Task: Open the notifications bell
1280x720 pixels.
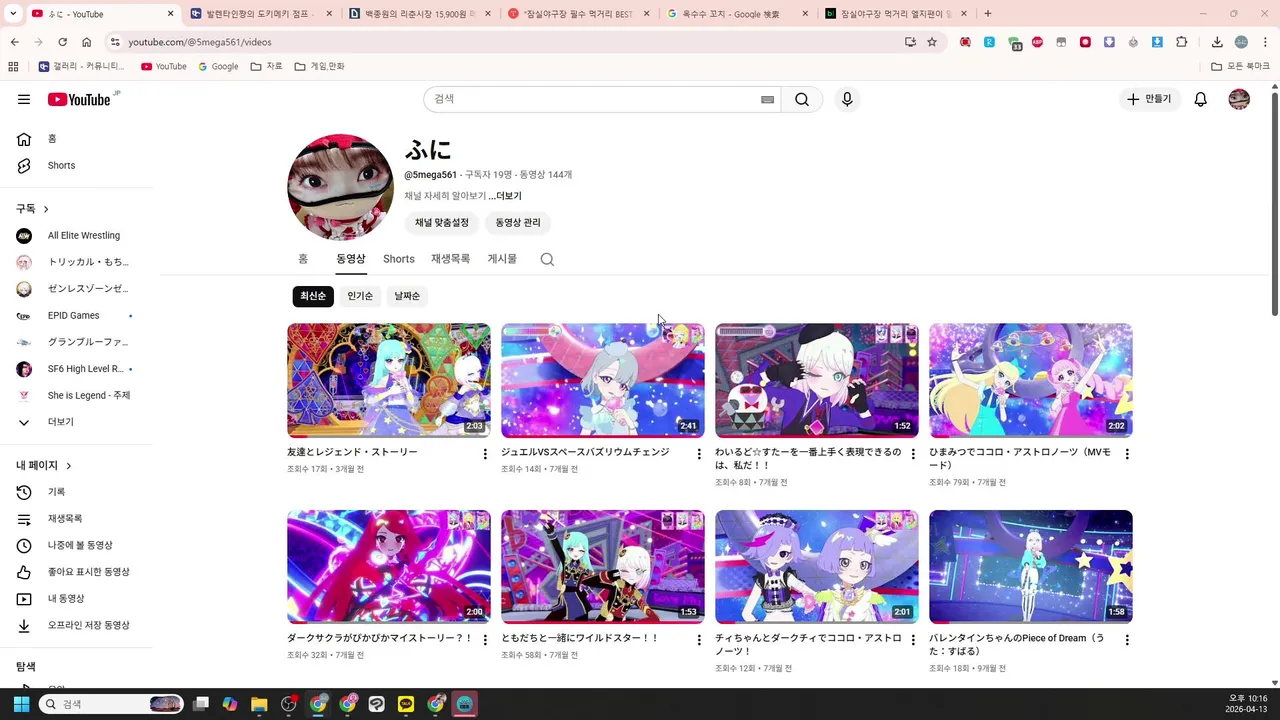Action: point(1201,99)
